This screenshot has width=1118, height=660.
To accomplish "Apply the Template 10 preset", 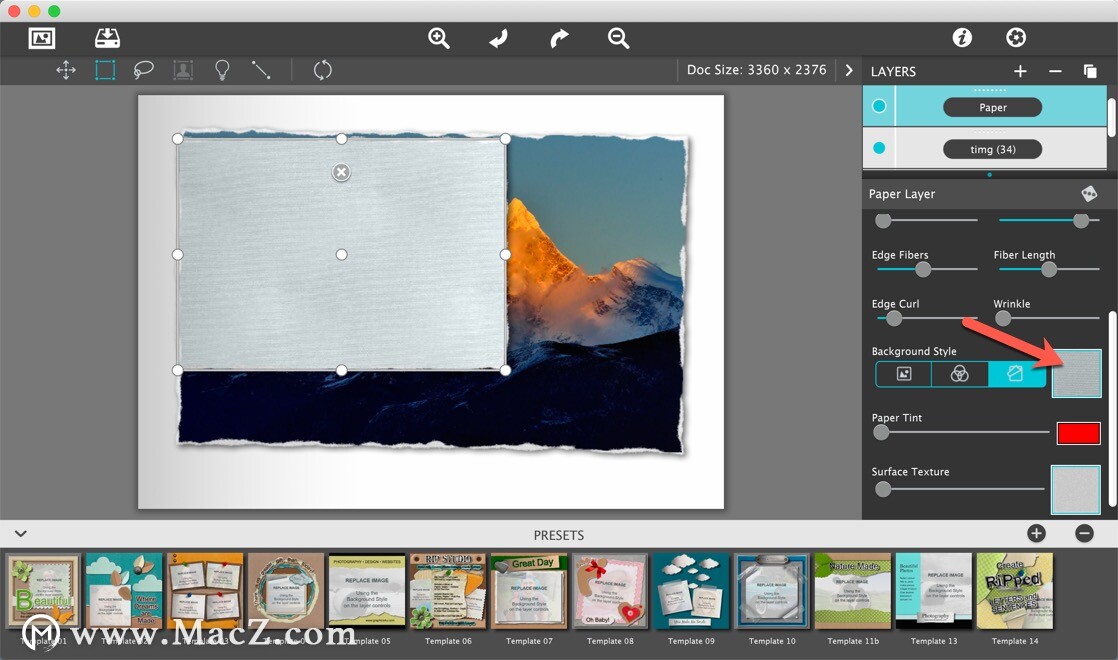I will tap(772, 592).
